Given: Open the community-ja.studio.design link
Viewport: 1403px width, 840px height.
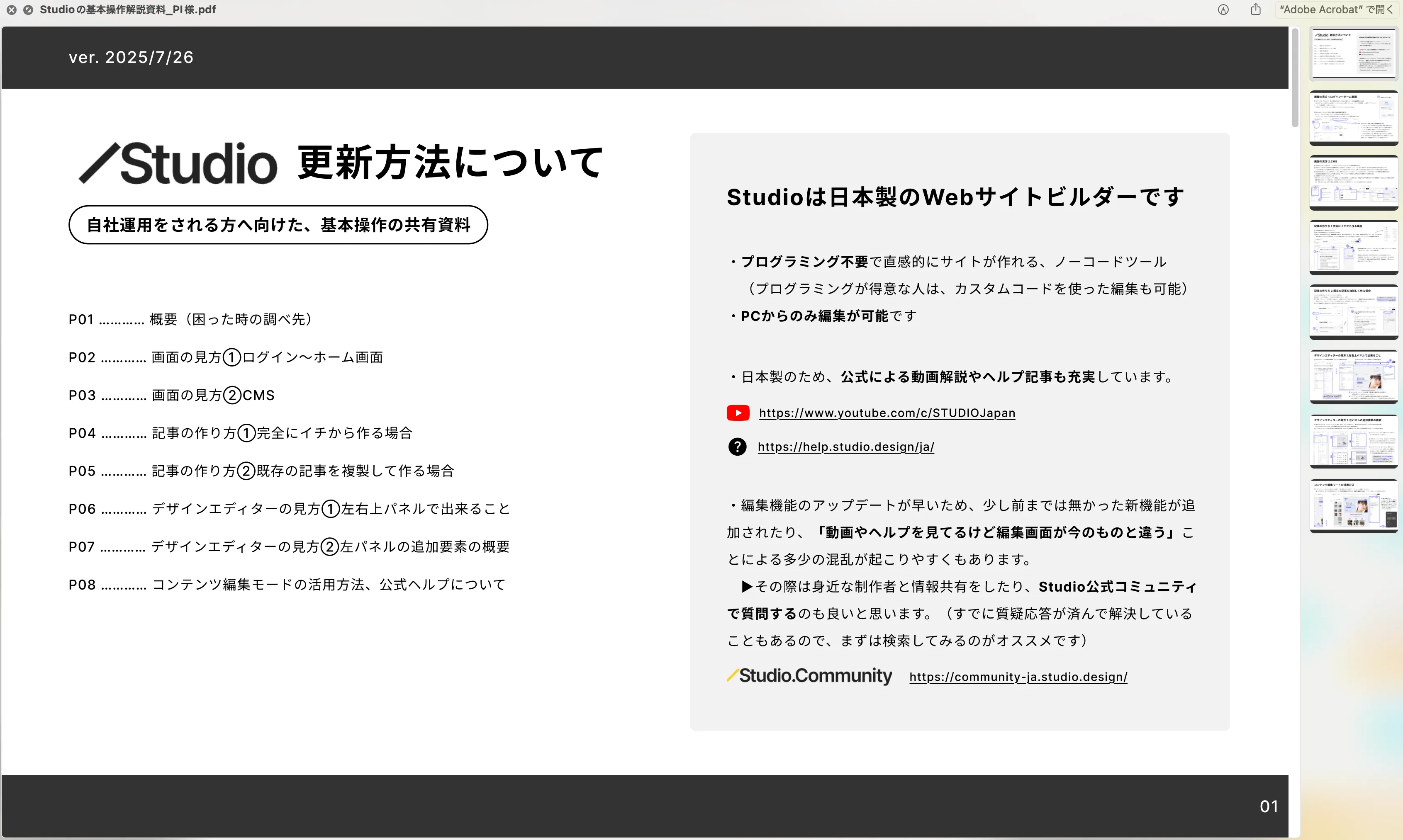Looking at the screenshot, I should click(1018, 677).
